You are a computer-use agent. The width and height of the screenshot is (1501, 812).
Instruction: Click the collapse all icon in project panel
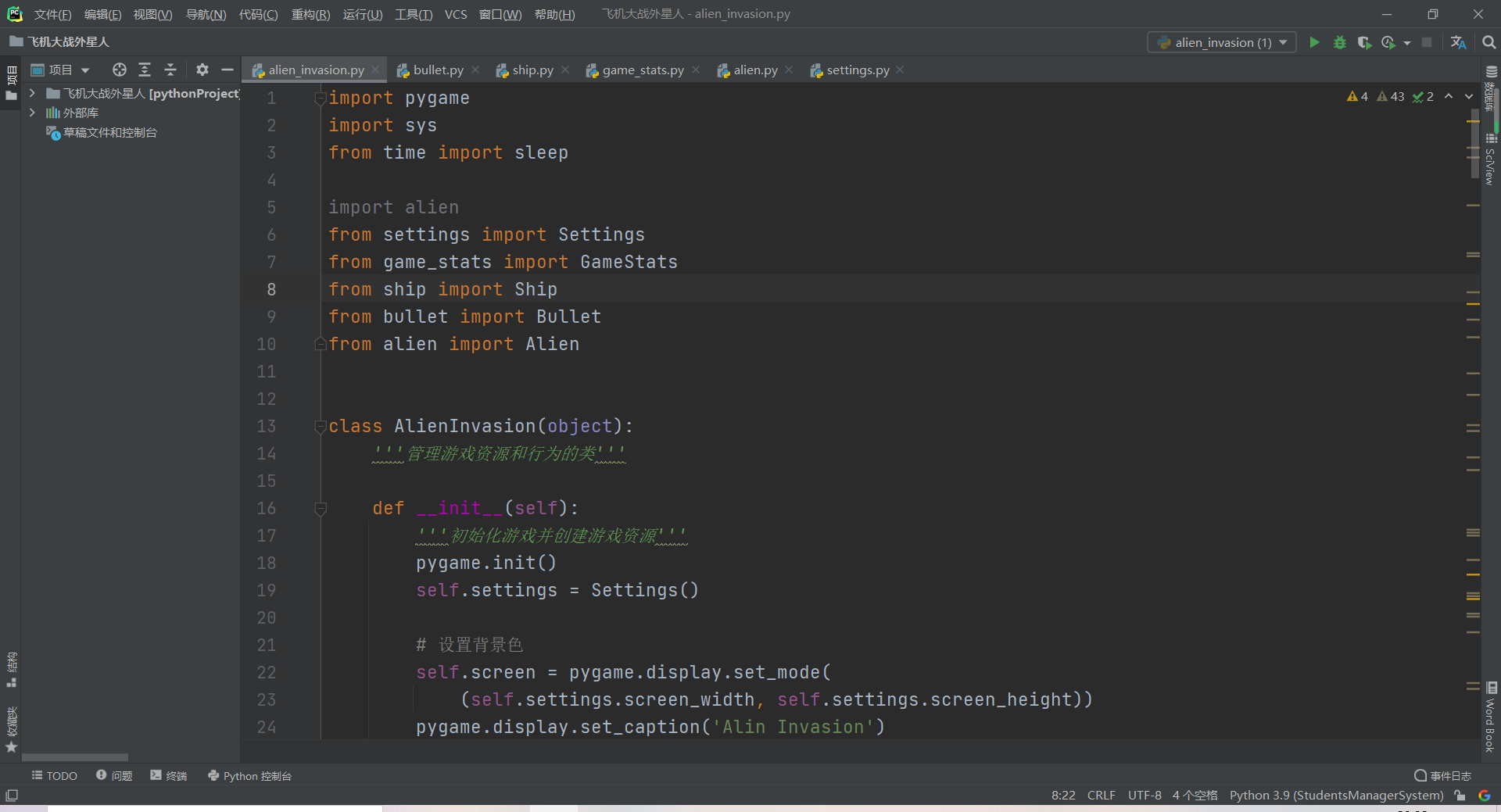coord(170,70)
